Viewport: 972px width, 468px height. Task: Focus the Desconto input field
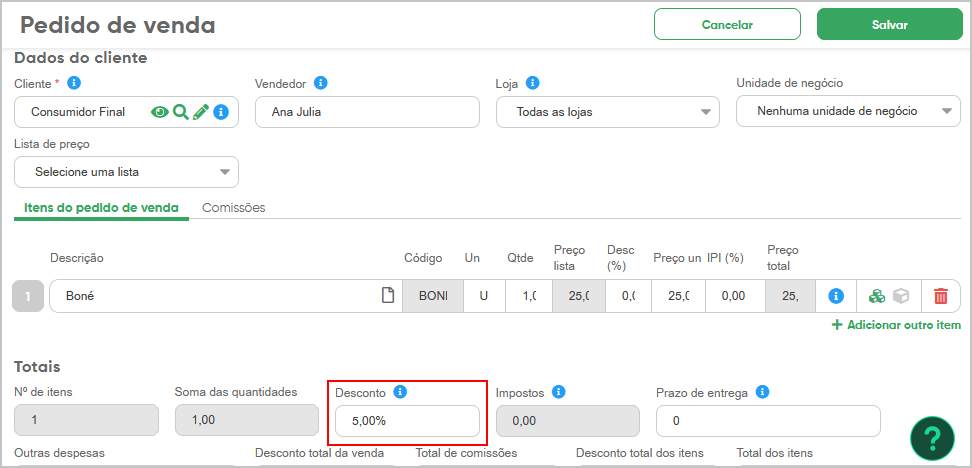pyautogui.click(x=407, y=421)
